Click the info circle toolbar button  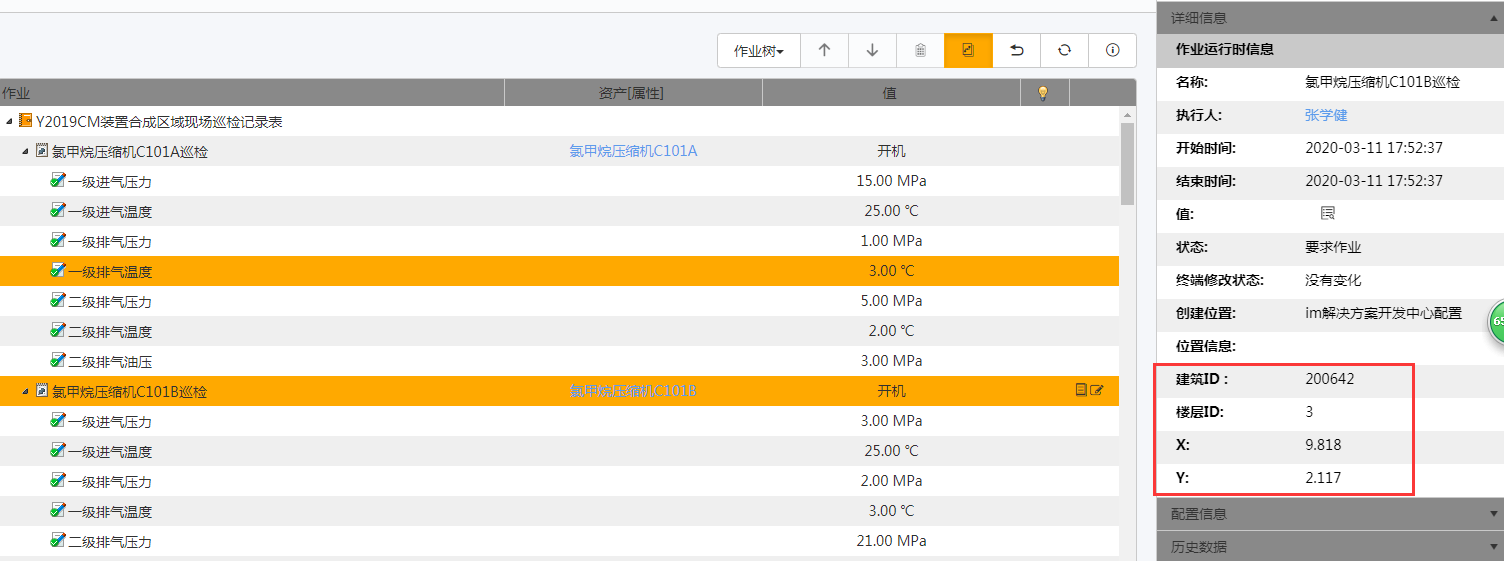pos(1112,51)
